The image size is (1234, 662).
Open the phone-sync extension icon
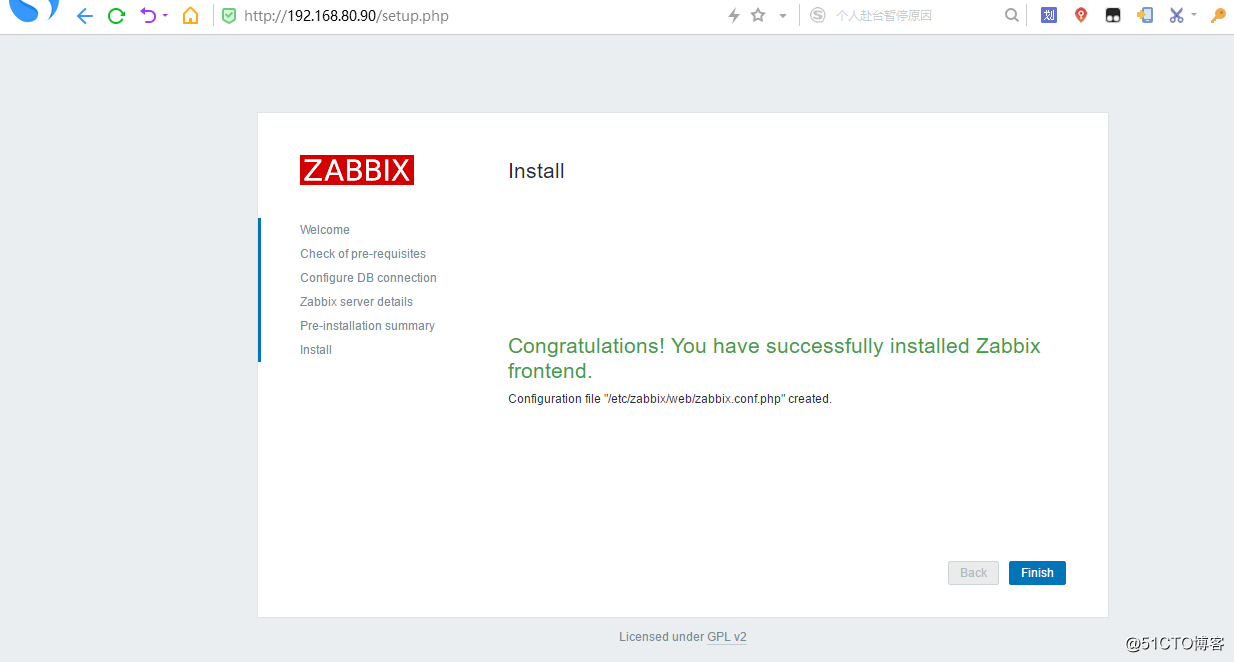(1145, 15)
